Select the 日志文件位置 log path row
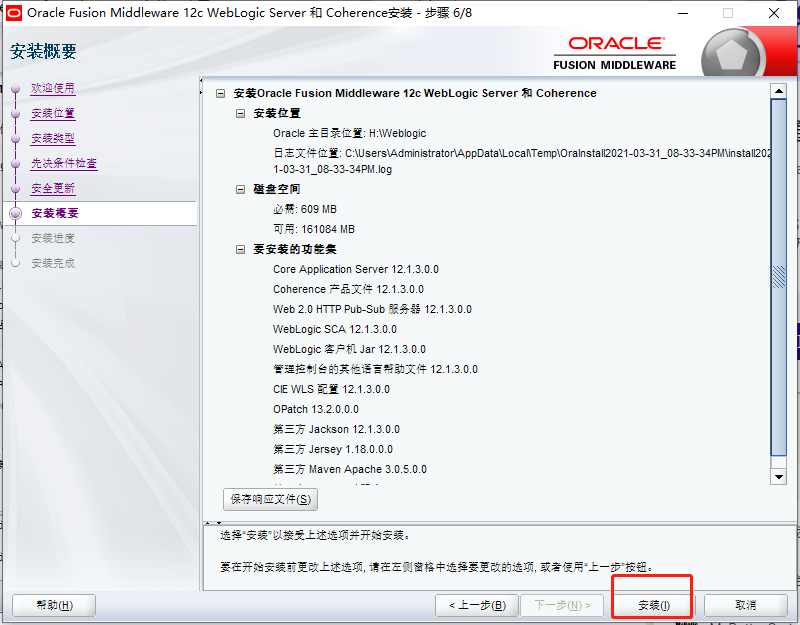This screenshot has width=800, height=625. pos(521,161)
